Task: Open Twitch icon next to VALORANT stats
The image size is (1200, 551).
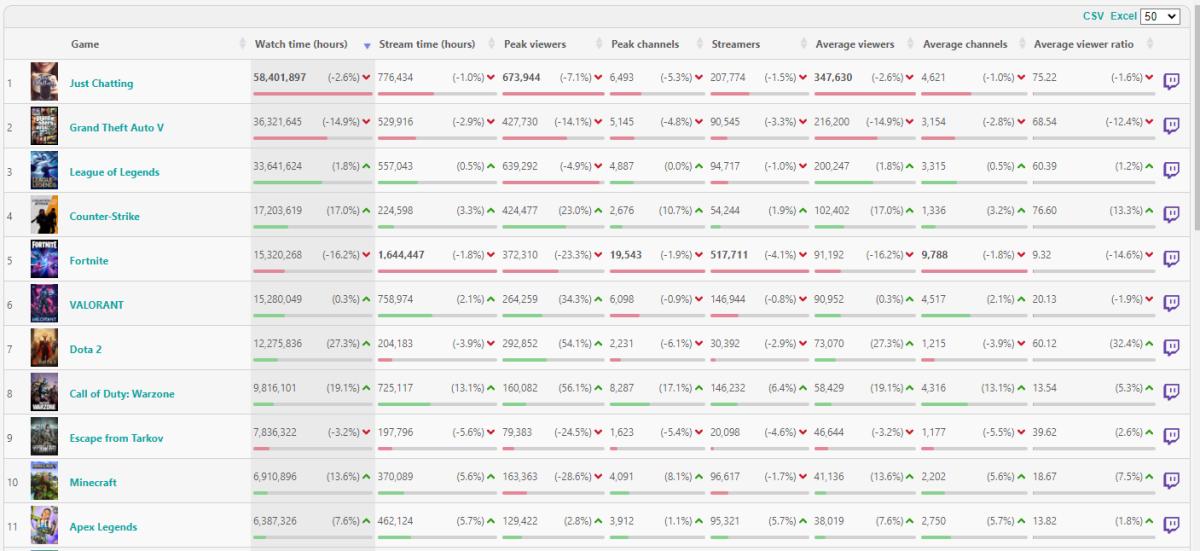Action: [1172, 303]
